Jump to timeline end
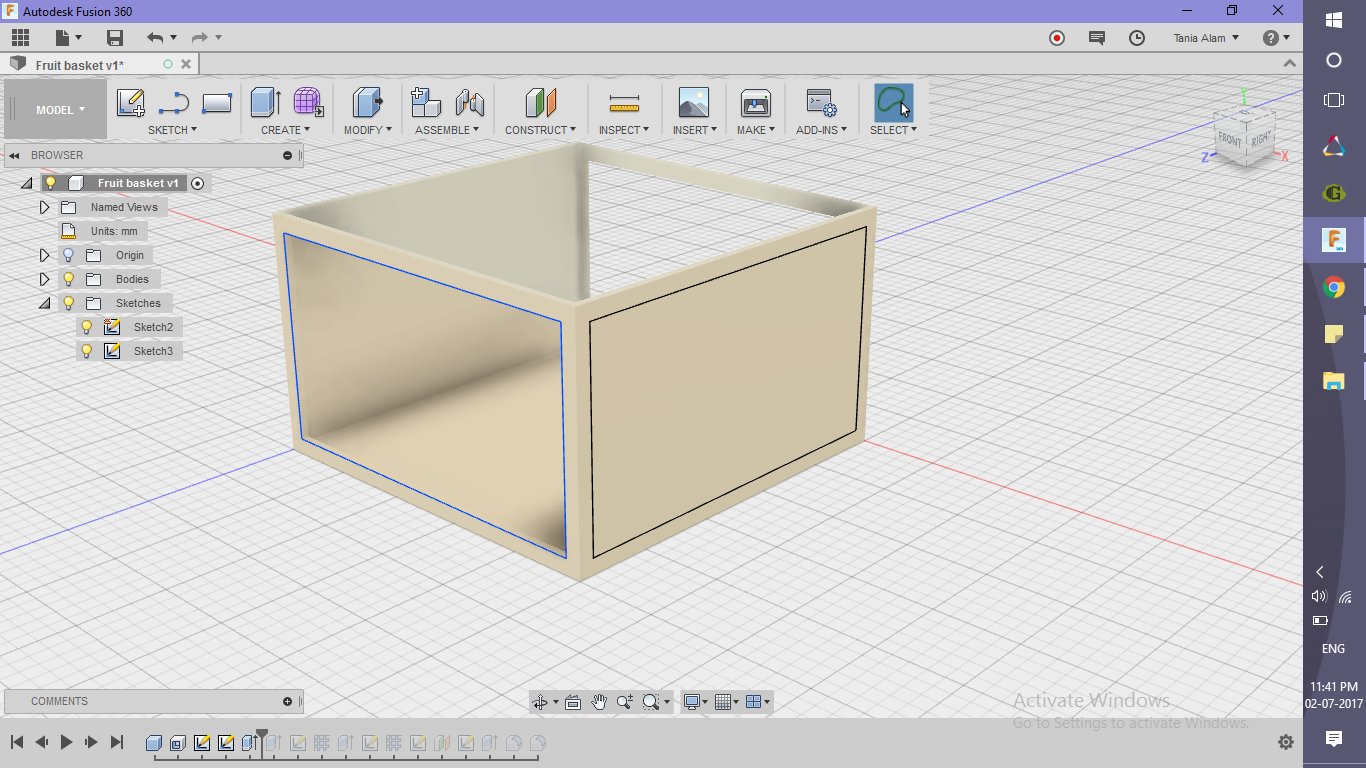 point(116,742)
